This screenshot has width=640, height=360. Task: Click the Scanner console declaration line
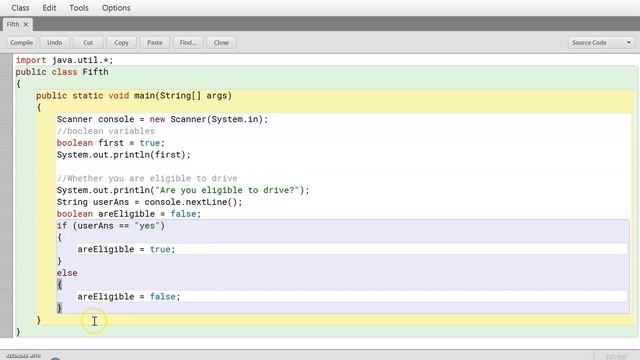click(x=162, y=119)
